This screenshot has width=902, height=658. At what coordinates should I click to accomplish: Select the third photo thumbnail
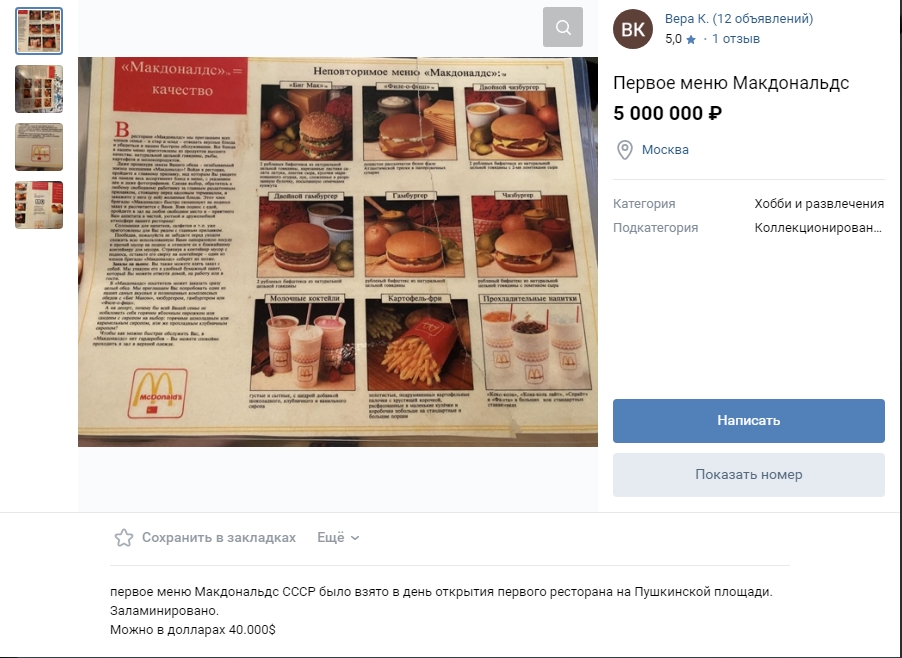[39, 147]
